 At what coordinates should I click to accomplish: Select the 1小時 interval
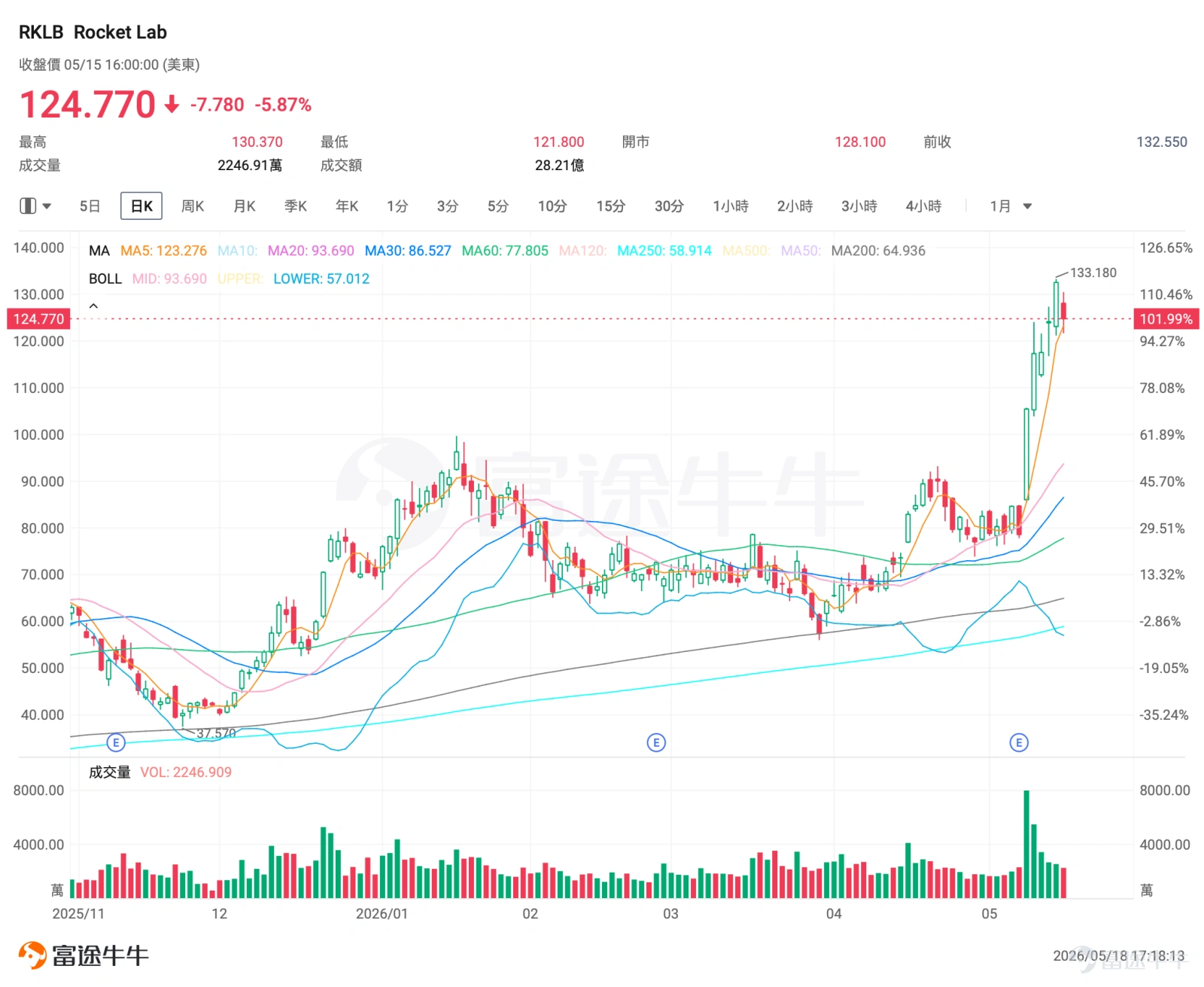point(731,206)
